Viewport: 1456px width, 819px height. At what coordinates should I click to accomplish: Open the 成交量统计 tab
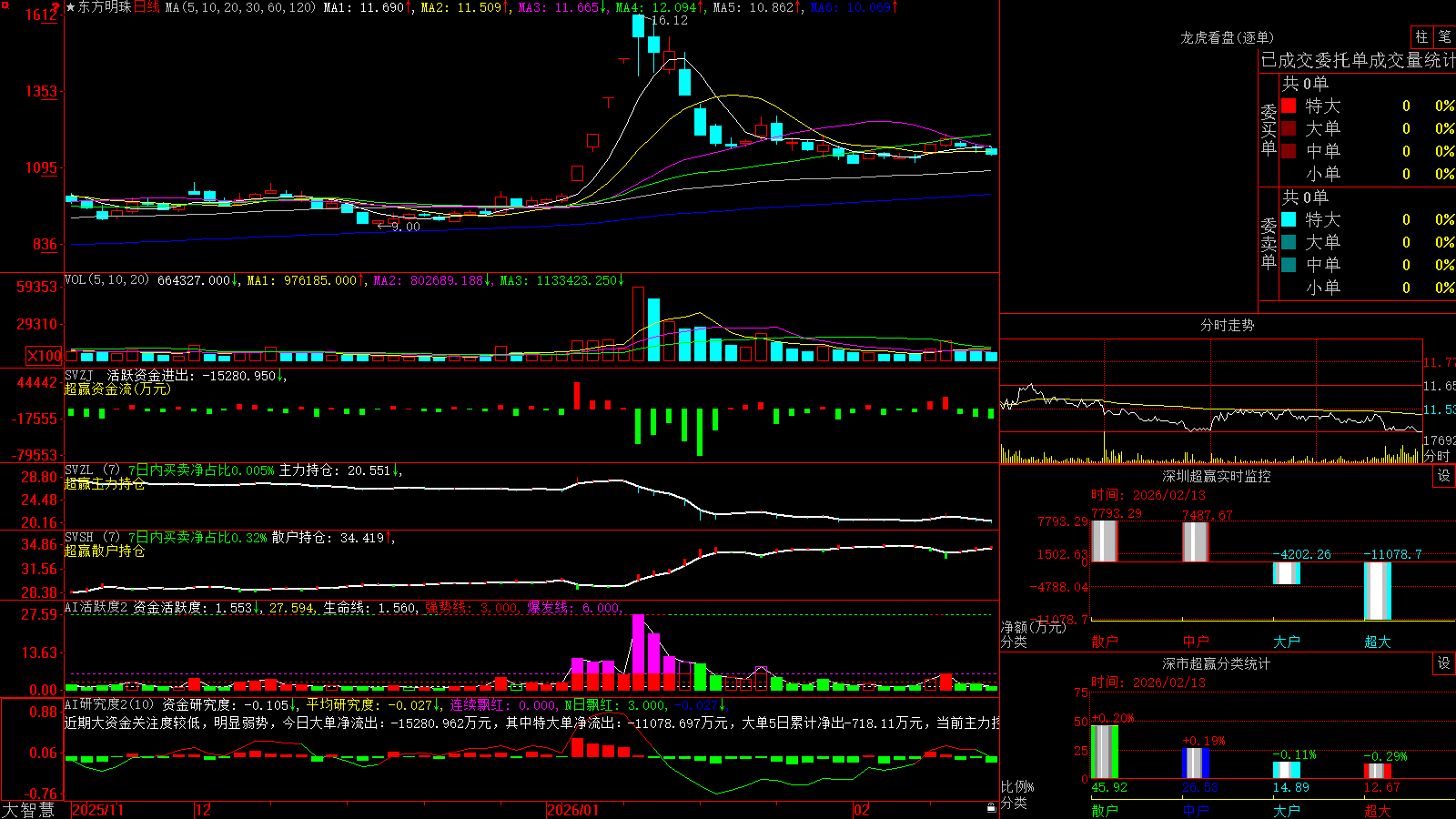tap(1412, 60)
